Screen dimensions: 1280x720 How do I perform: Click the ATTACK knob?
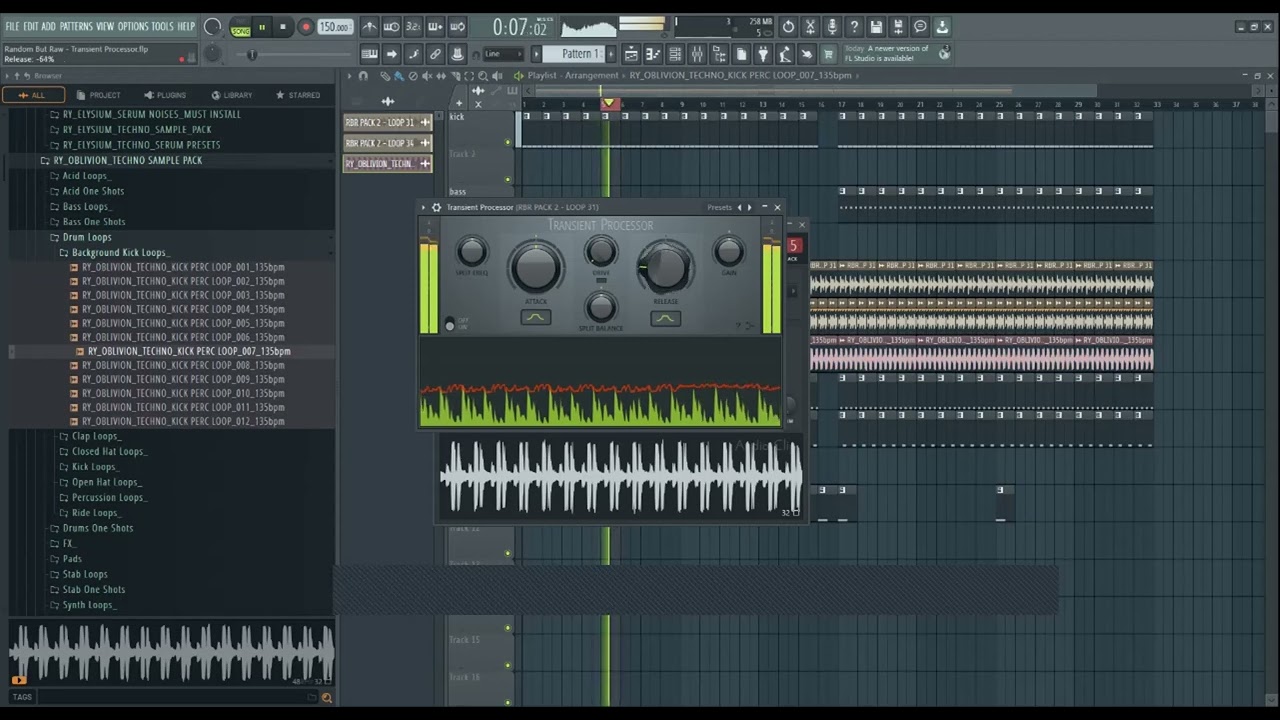point(536,267)
